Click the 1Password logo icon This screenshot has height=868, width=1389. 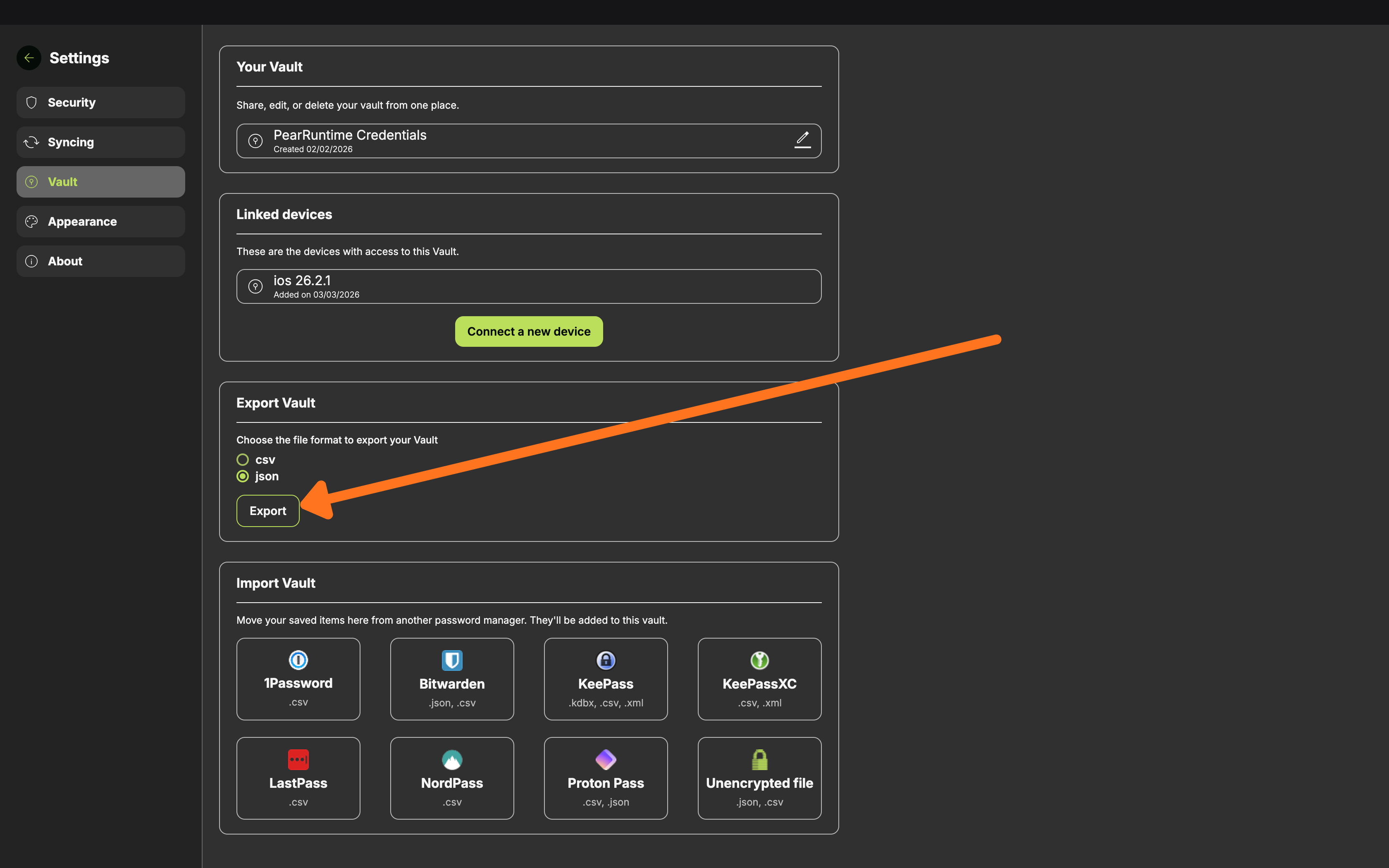[298, 660]
